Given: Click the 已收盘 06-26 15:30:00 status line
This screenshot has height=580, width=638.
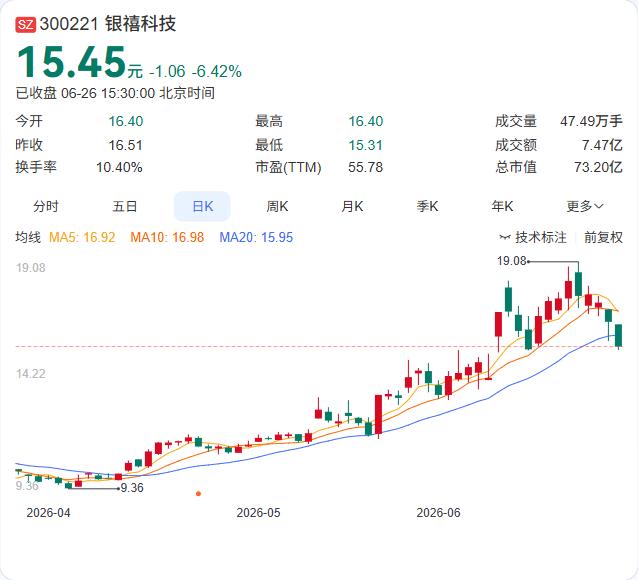Looking at the screenshot, I should click(115, 93).
